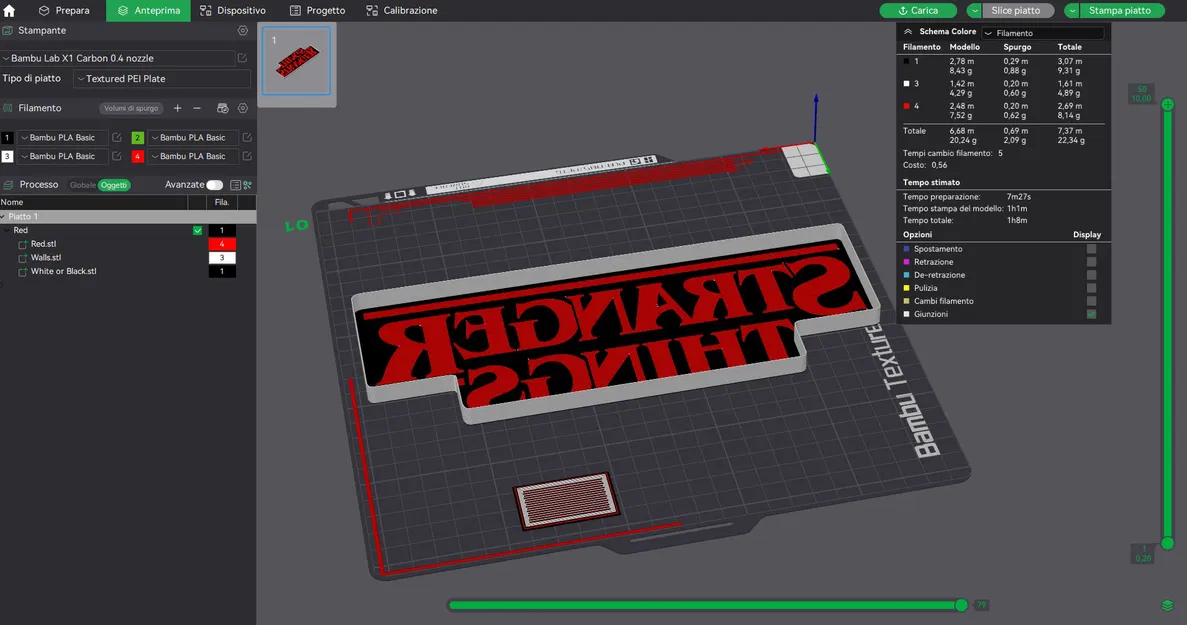Collapse the Piatto 1 tree row
Screen dimensions: 1187x625
(x=3, y=217)
